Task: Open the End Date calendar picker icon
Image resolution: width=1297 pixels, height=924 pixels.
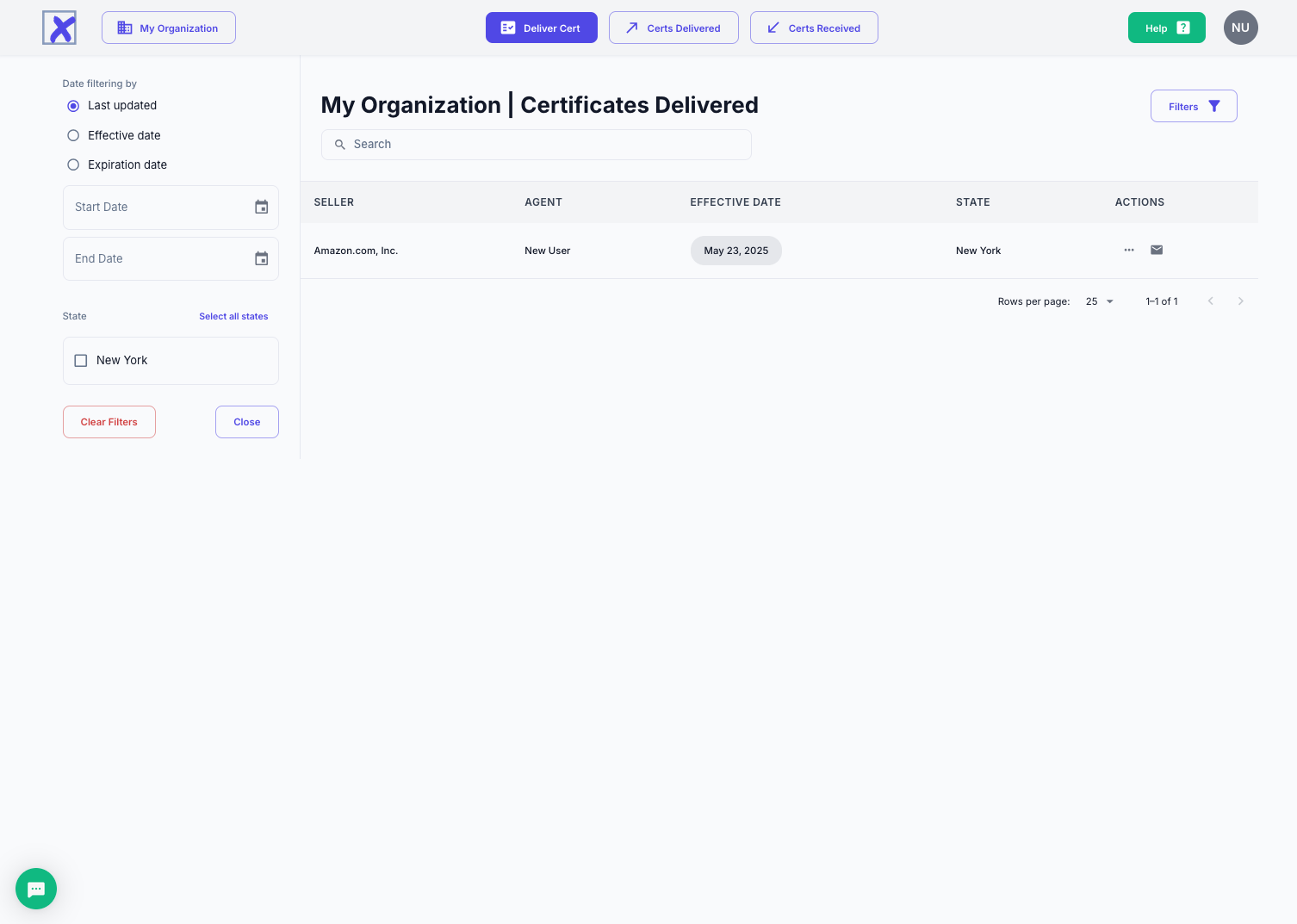Action: [262, 258]
